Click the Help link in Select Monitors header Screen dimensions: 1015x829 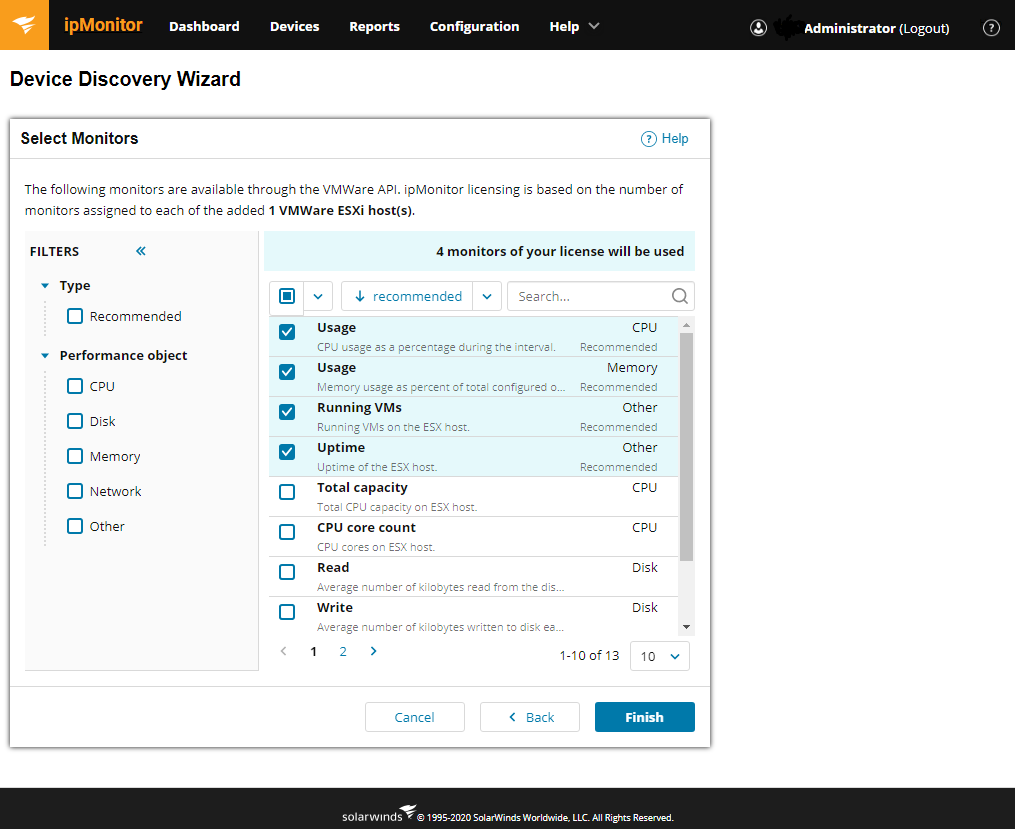click(675, 138)
